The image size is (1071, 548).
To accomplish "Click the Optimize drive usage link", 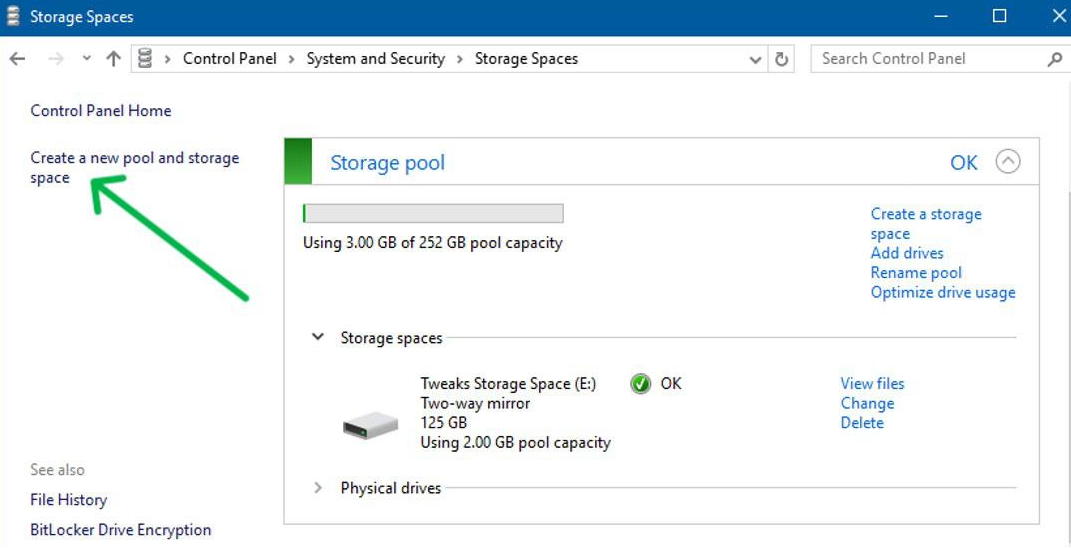I will tap(942, 293).
